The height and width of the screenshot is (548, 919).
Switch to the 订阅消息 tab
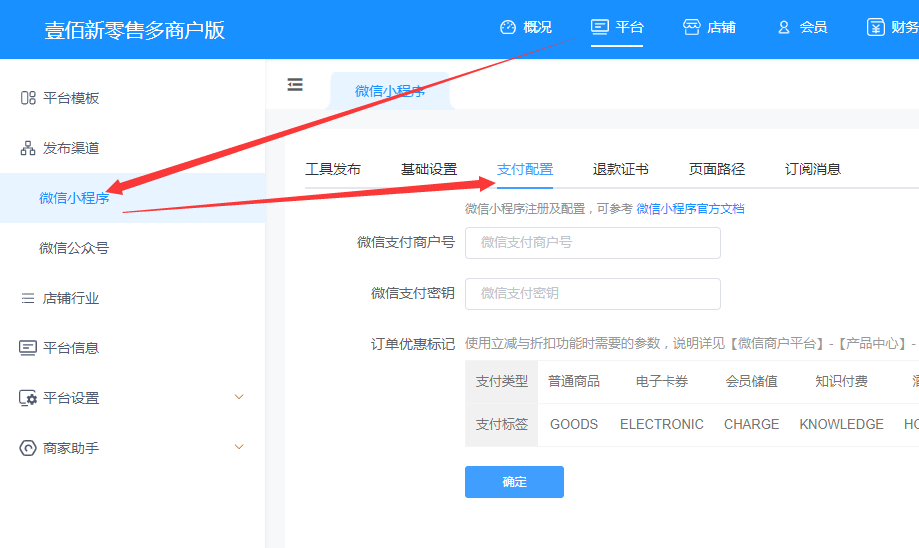tap(813, 169)
